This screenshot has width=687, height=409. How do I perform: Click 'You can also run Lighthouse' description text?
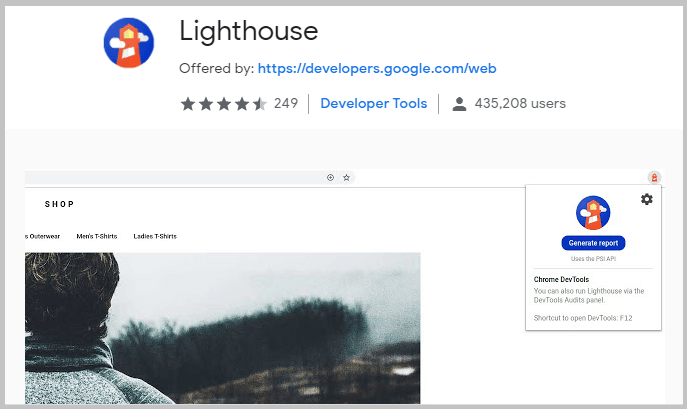(x=589, y=295)
